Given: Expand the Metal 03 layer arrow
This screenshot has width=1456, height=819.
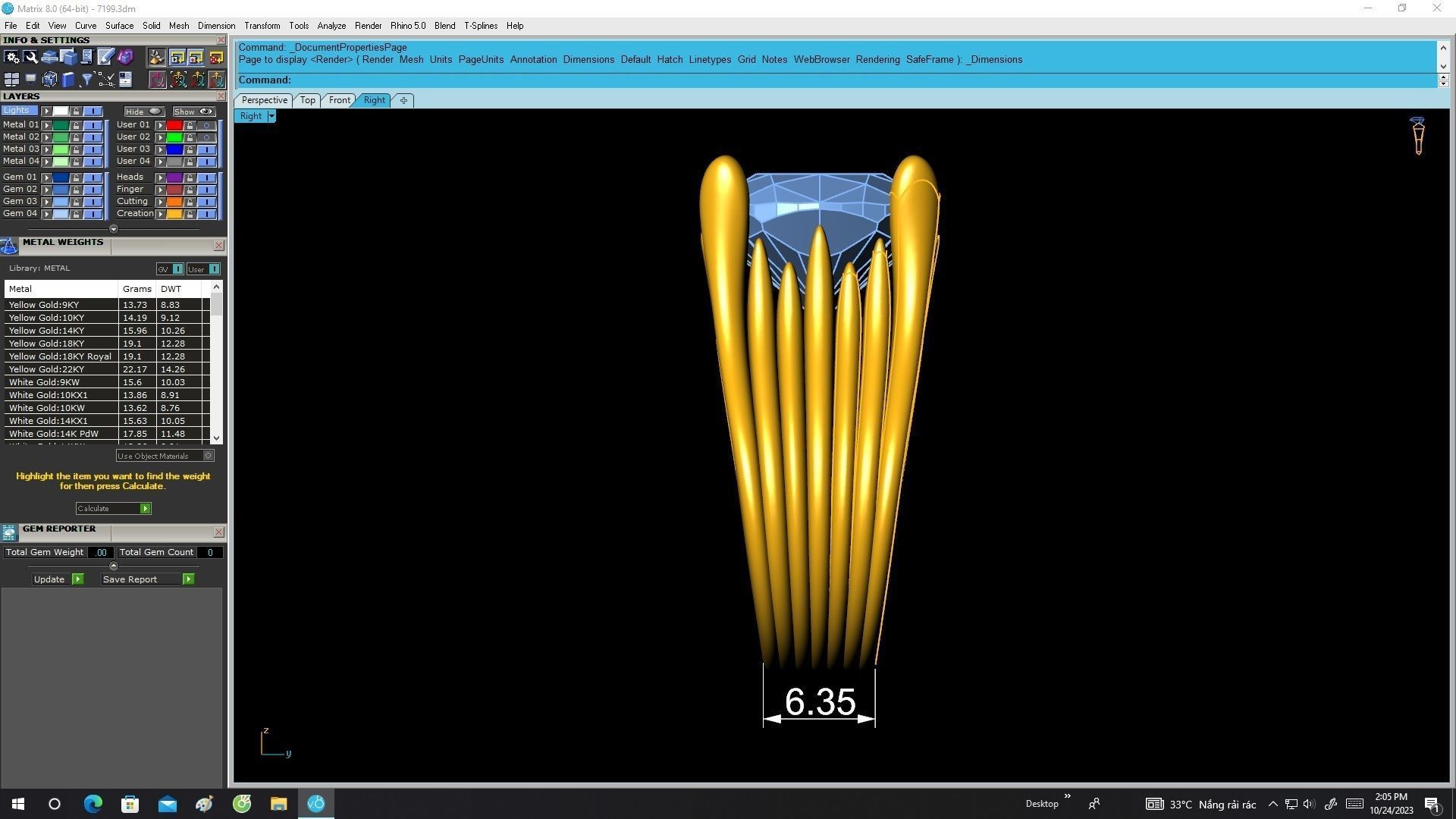Looking at the screenshot, I should click(46, 149).
